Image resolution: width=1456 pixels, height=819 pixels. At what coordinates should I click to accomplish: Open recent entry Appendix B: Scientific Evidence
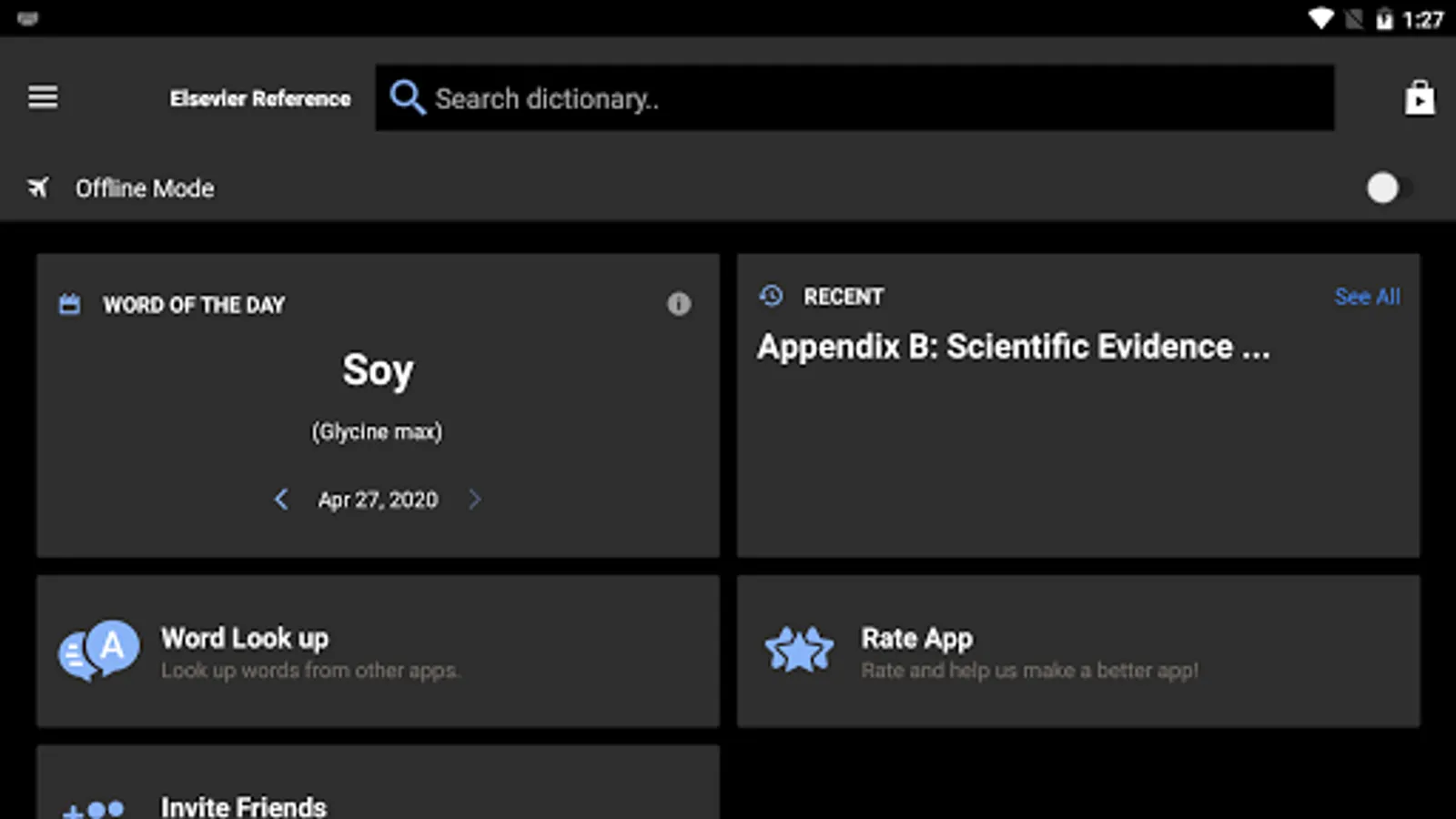pos(1013,347)
